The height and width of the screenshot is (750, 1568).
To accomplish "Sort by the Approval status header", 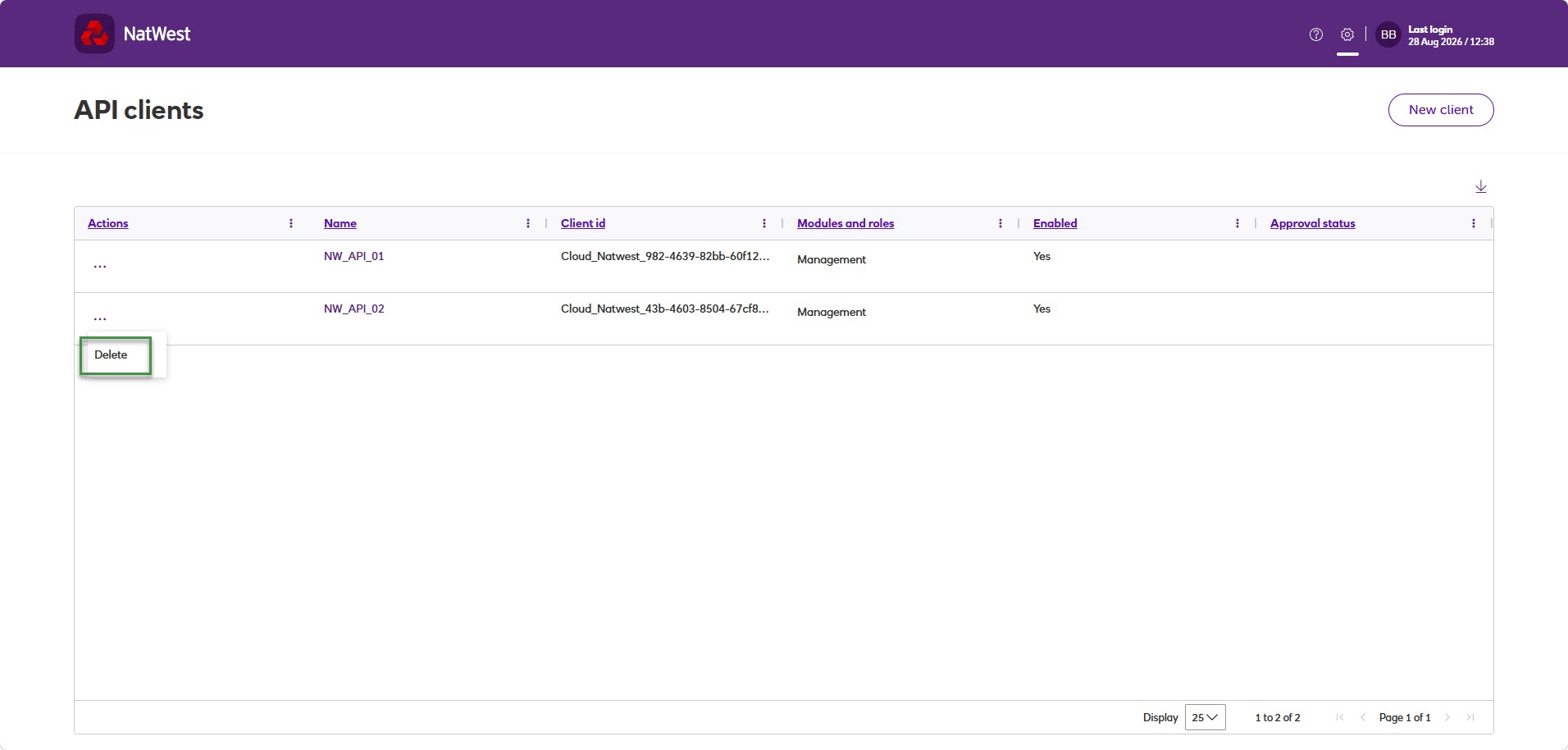I will (1313, 223).
